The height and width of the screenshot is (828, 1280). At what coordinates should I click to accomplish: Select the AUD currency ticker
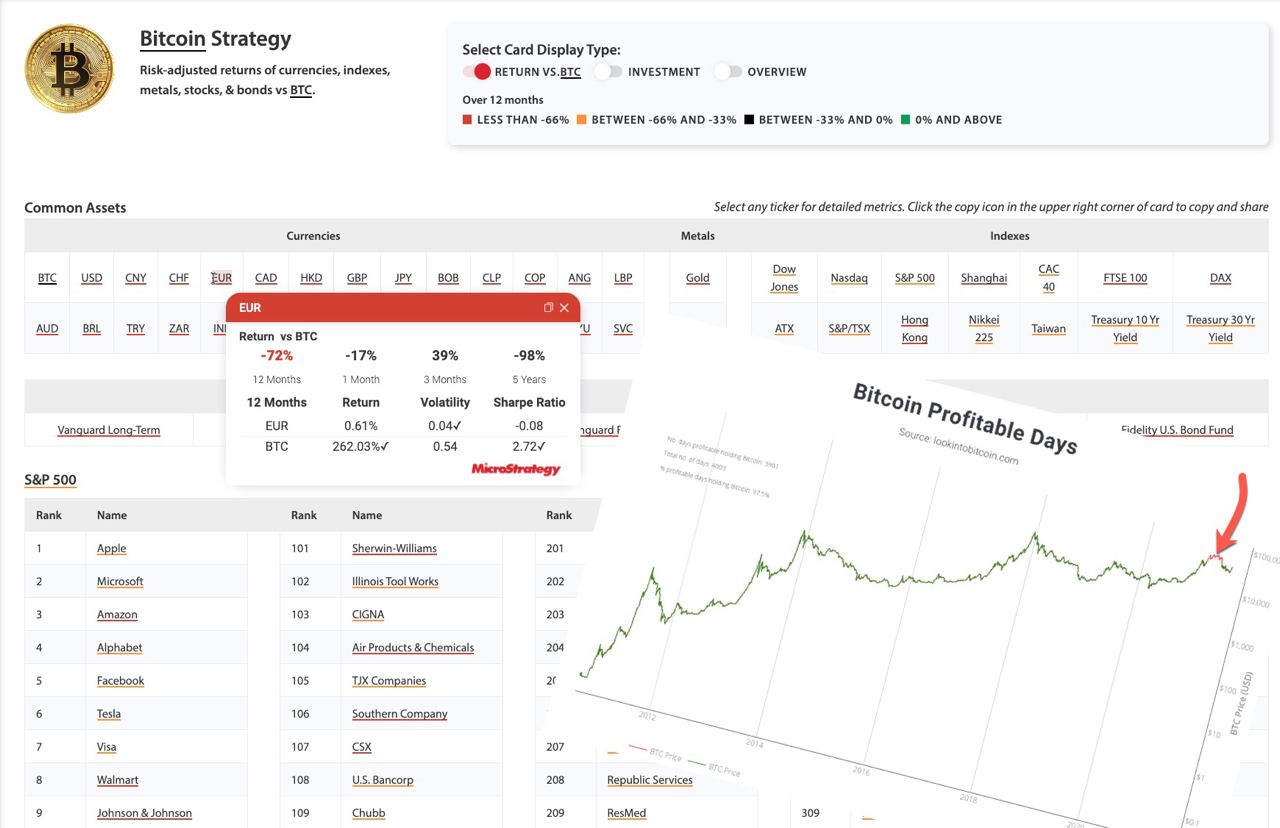tap(47, 329)
